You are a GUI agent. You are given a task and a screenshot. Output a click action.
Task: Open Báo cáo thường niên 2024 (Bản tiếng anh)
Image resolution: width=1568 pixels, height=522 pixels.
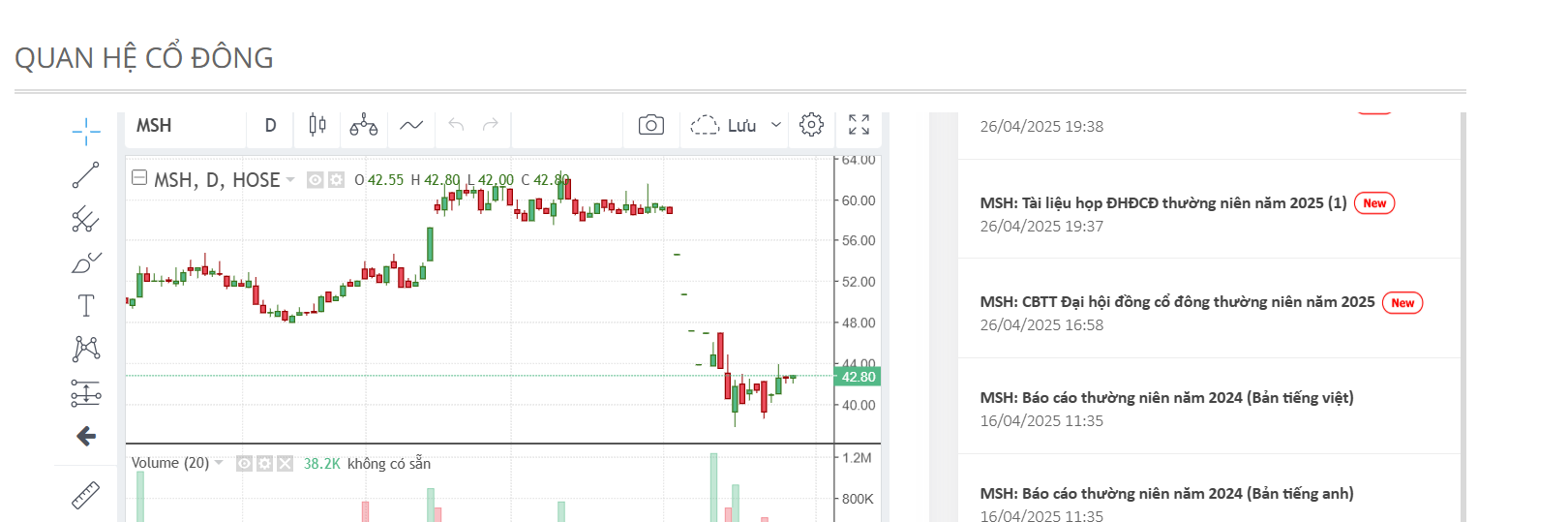(x=1166, y=493)
